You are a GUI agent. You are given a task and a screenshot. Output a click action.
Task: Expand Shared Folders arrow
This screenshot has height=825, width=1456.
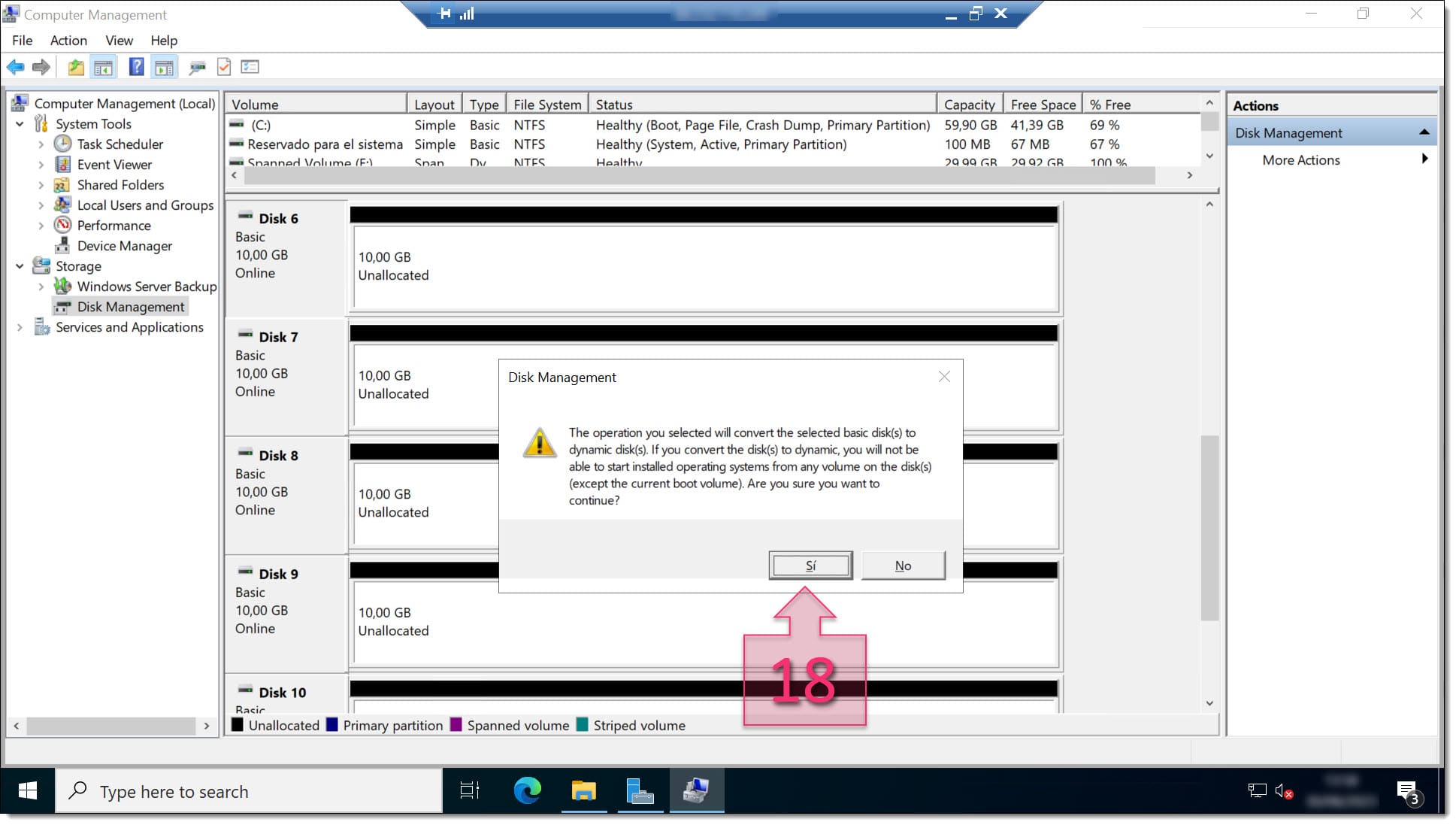click(x=41, y=185)
